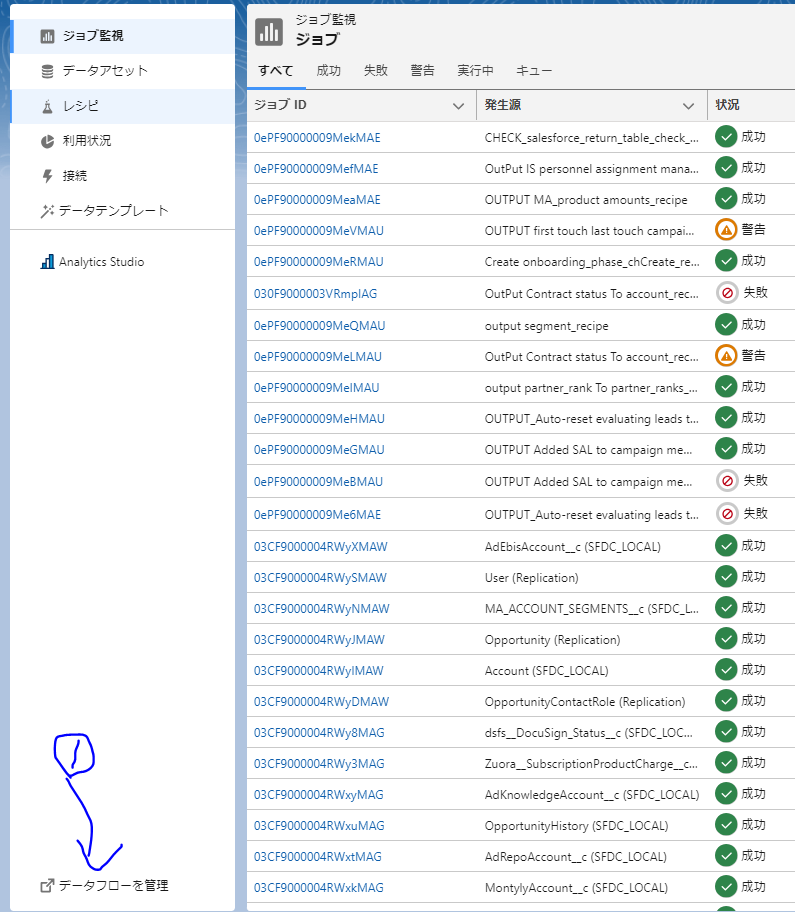
Task: Open job 0ePF90000009MeHMAU
Action: pyautogui.click(x=319, y=419)
